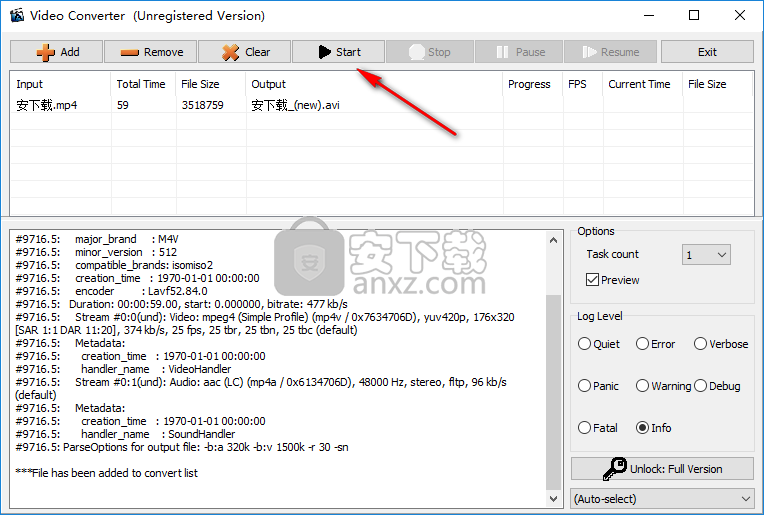Click the "handler_name : VideoHandler" log line

pyautogui.click(x=123, y=369)
